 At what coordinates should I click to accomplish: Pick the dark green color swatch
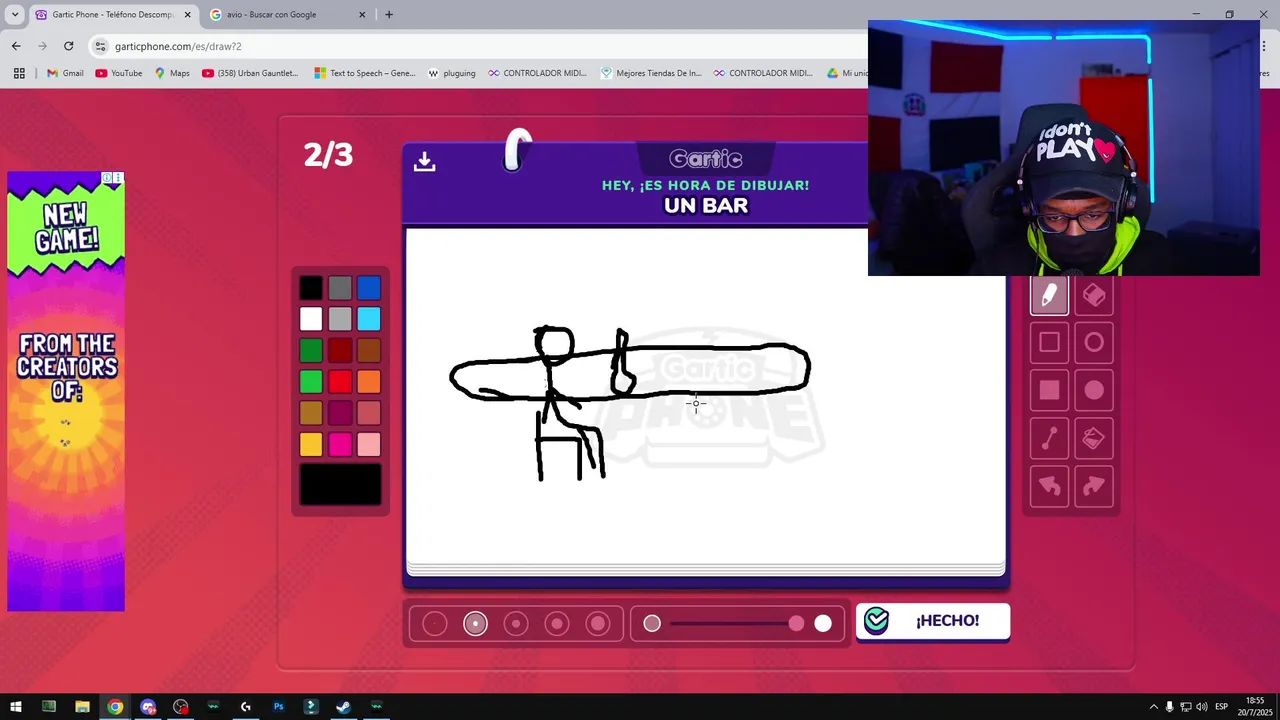[311, 350]
